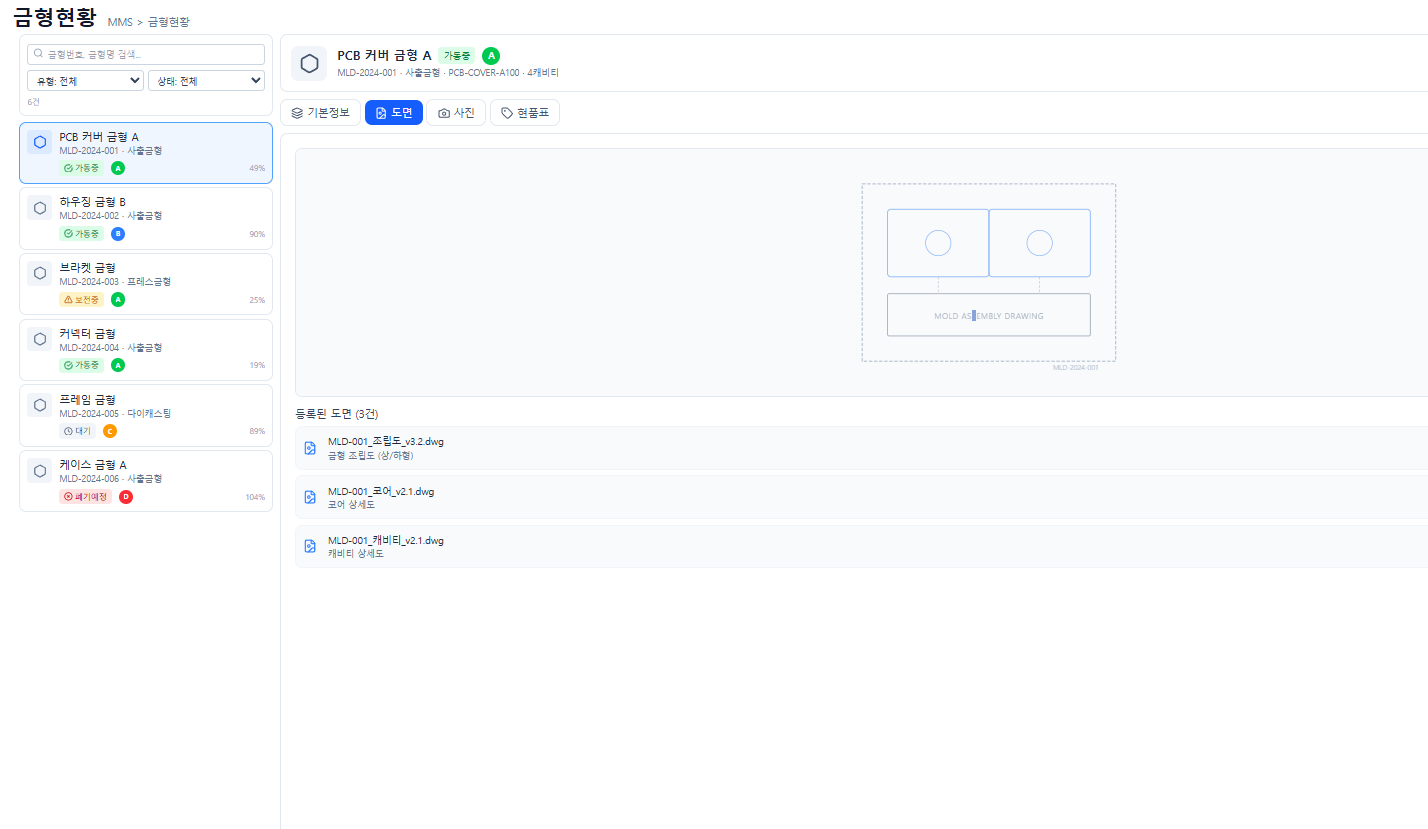This screenshot has width=1428, height=829.
Task: Switch to the 기본정보 tab
Action: click(x=320, y=113)
